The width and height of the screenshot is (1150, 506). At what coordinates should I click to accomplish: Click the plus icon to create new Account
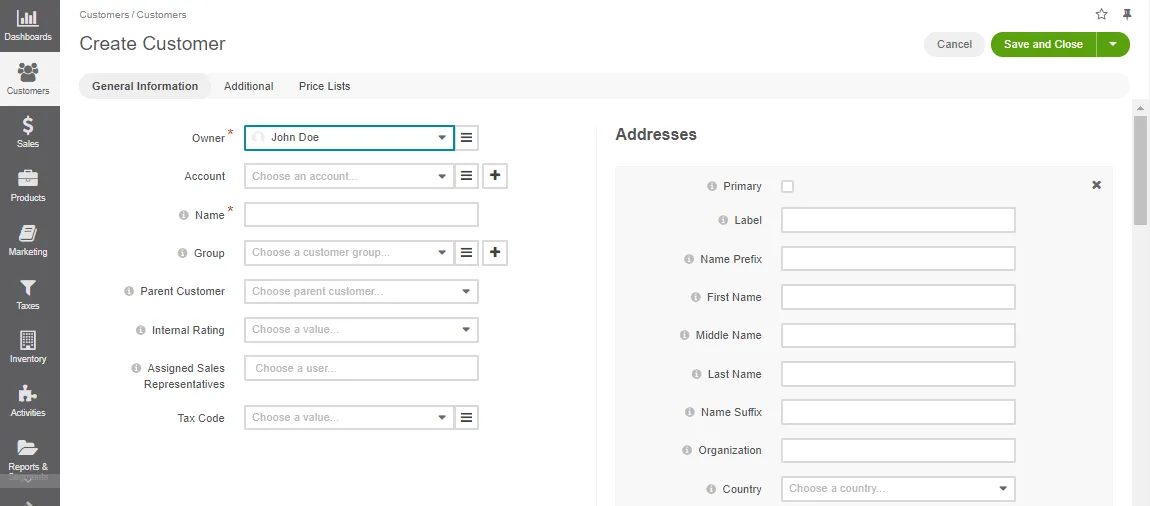point(495,176)
